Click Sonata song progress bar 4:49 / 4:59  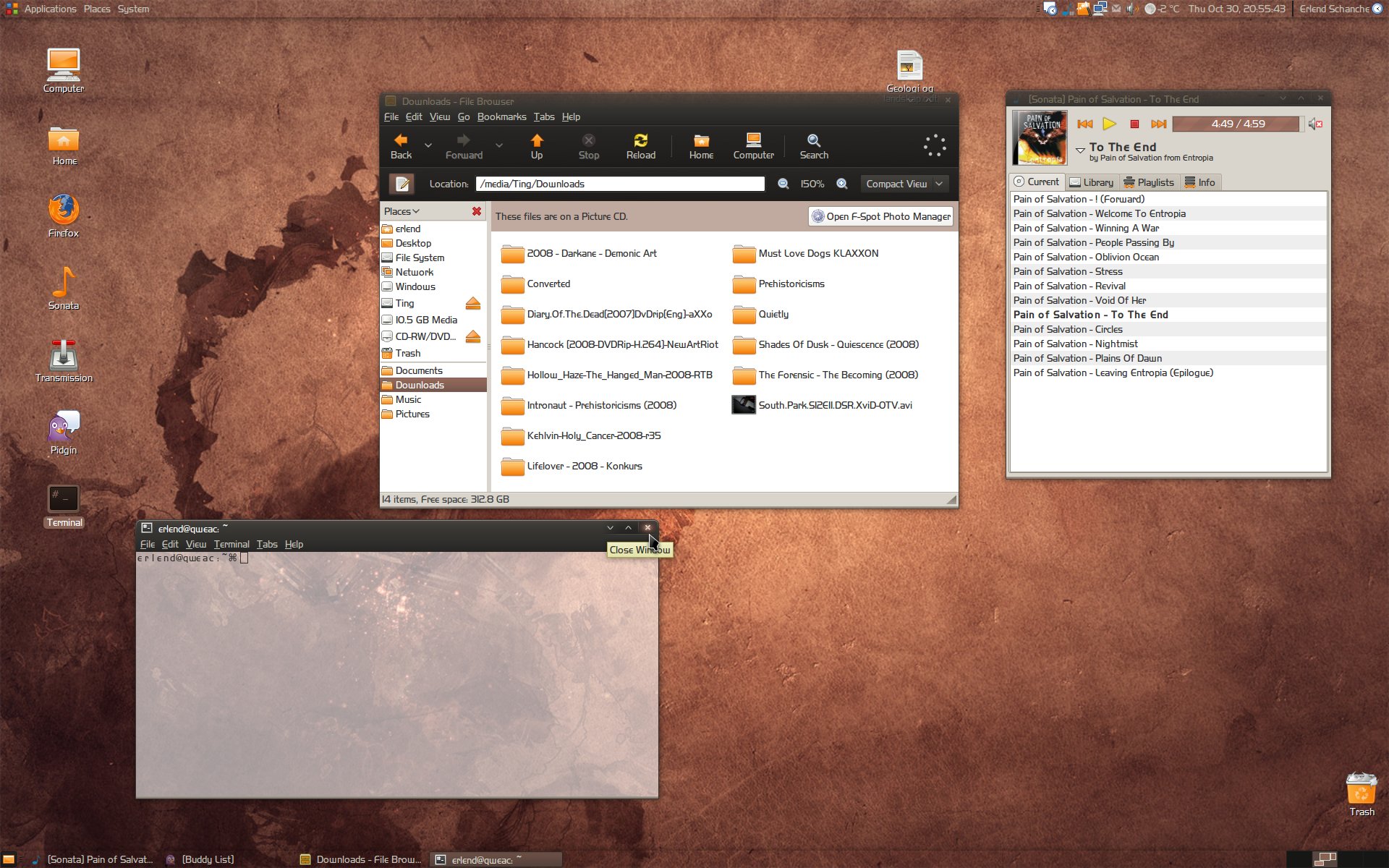coord(1238,124)
